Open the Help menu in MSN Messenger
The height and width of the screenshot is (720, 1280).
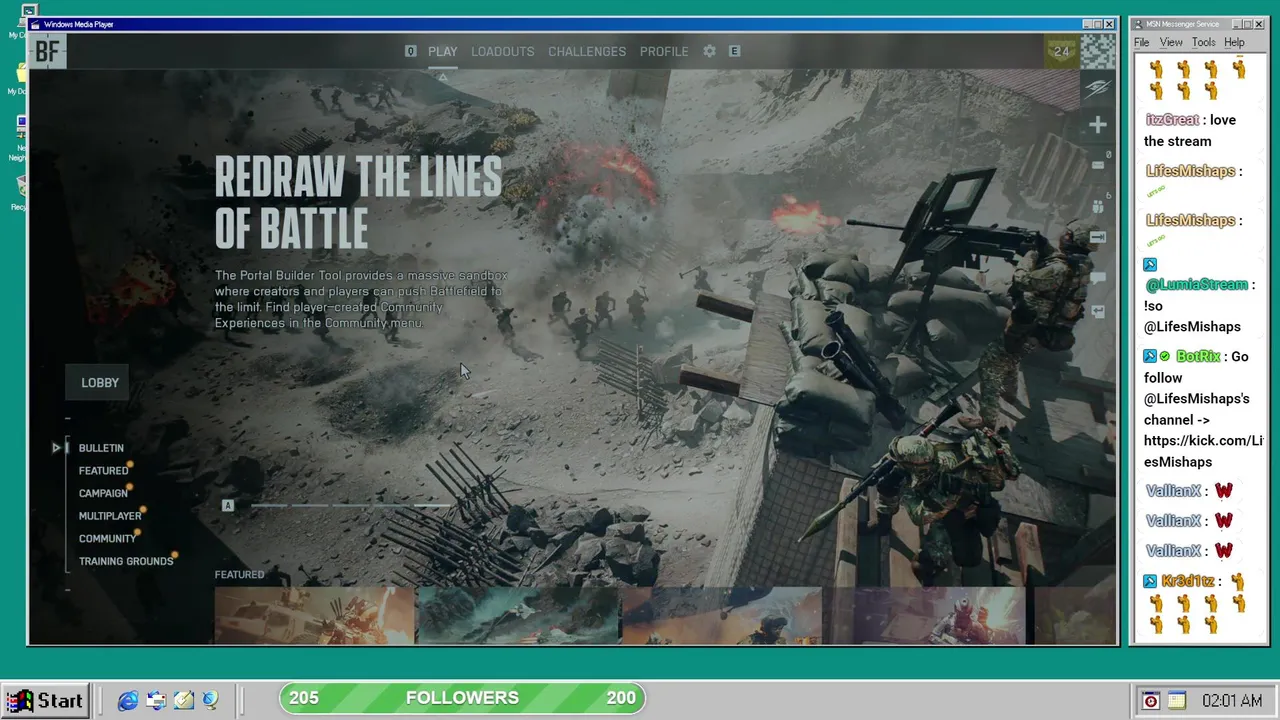click(1235, 42)
